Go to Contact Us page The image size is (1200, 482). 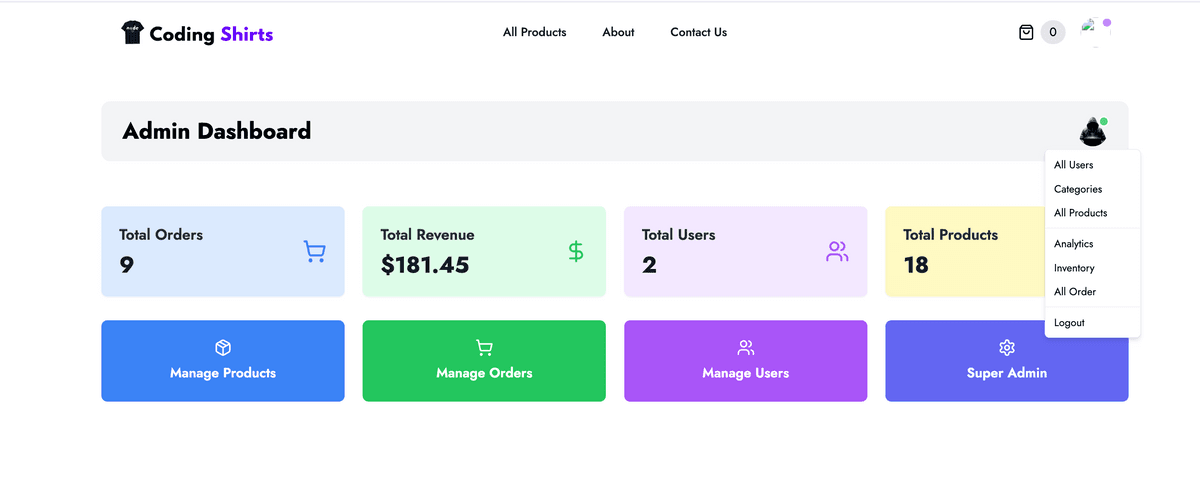pos(698,32)
